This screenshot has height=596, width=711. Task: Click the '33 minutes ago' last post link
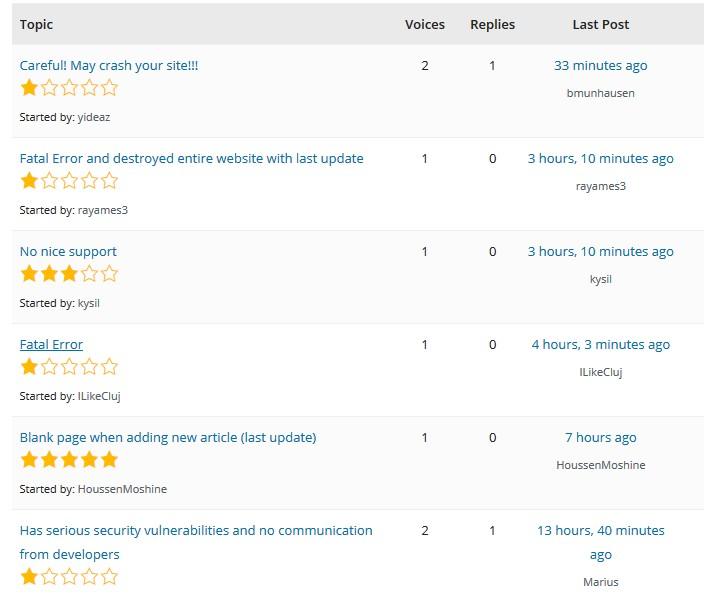tap(600, 65)
